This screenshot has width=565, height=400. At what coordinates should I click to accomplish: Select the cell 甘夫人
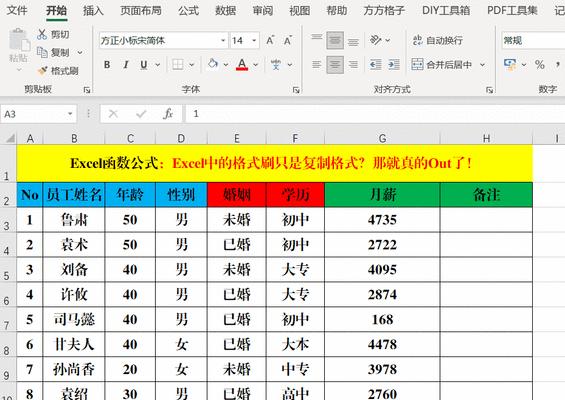(x=74, y=344)
